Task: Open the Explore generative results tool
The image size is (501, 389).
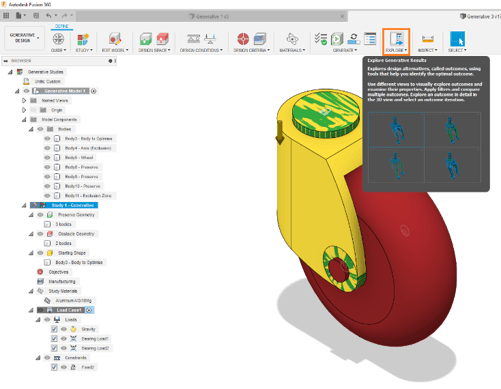Action: pyautogui.click(x=397, y=39)
